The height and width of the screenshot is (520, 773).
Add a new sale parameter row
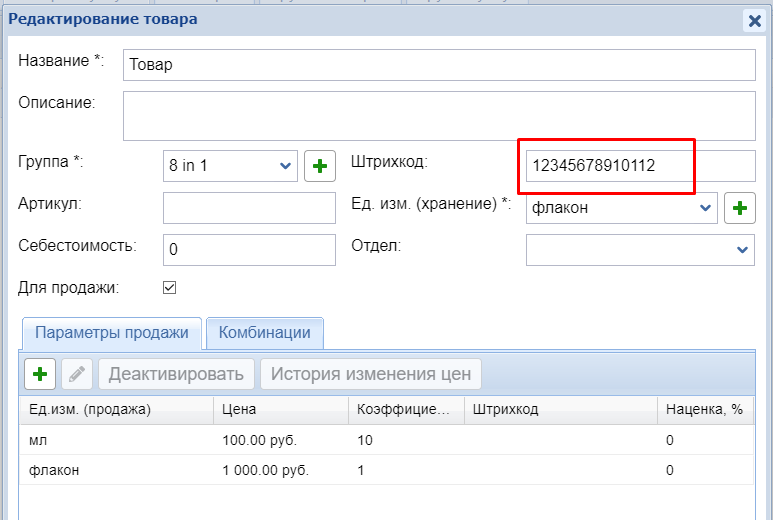pos(40,374)
